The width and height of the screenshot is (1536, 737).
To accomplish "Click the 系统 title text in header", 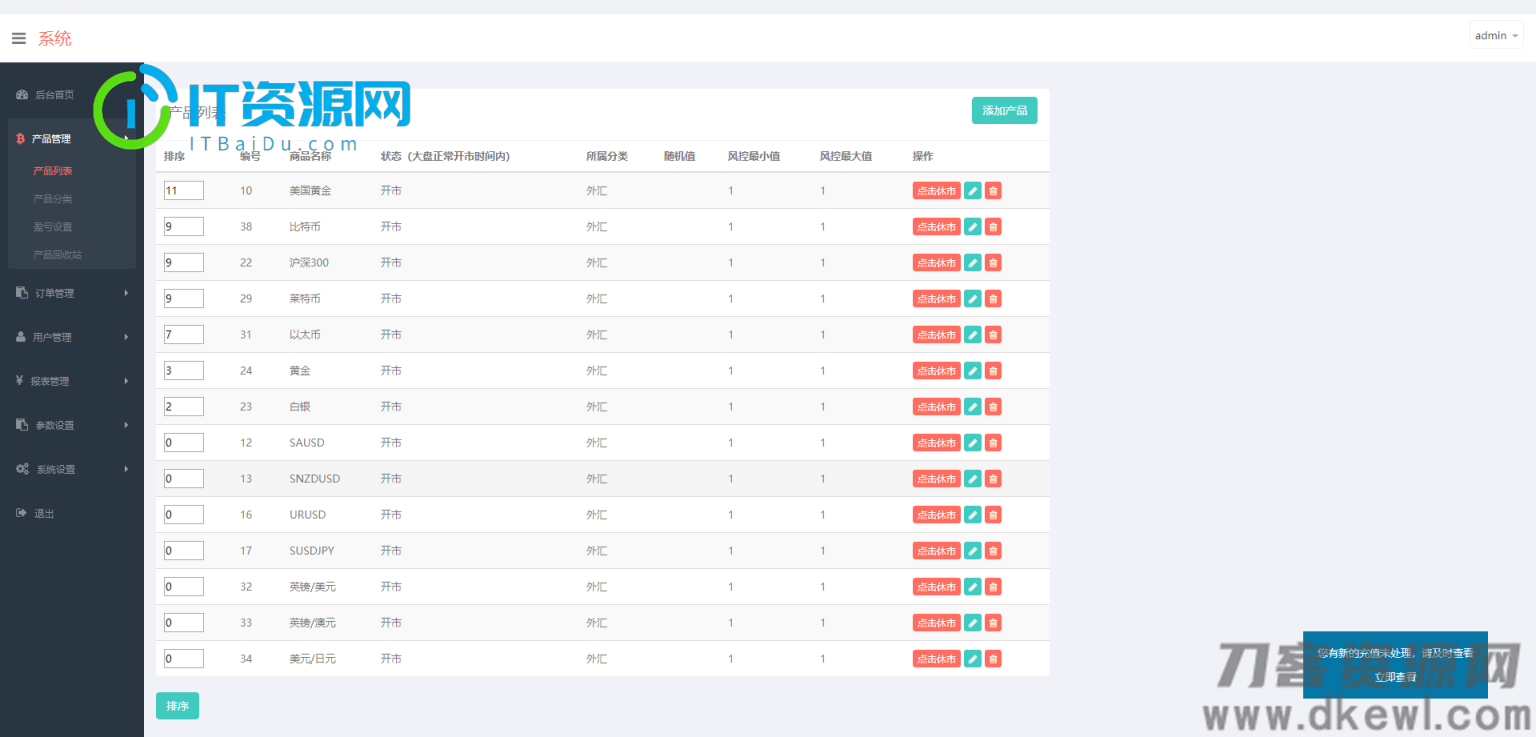I will click(x=55, y=39).
